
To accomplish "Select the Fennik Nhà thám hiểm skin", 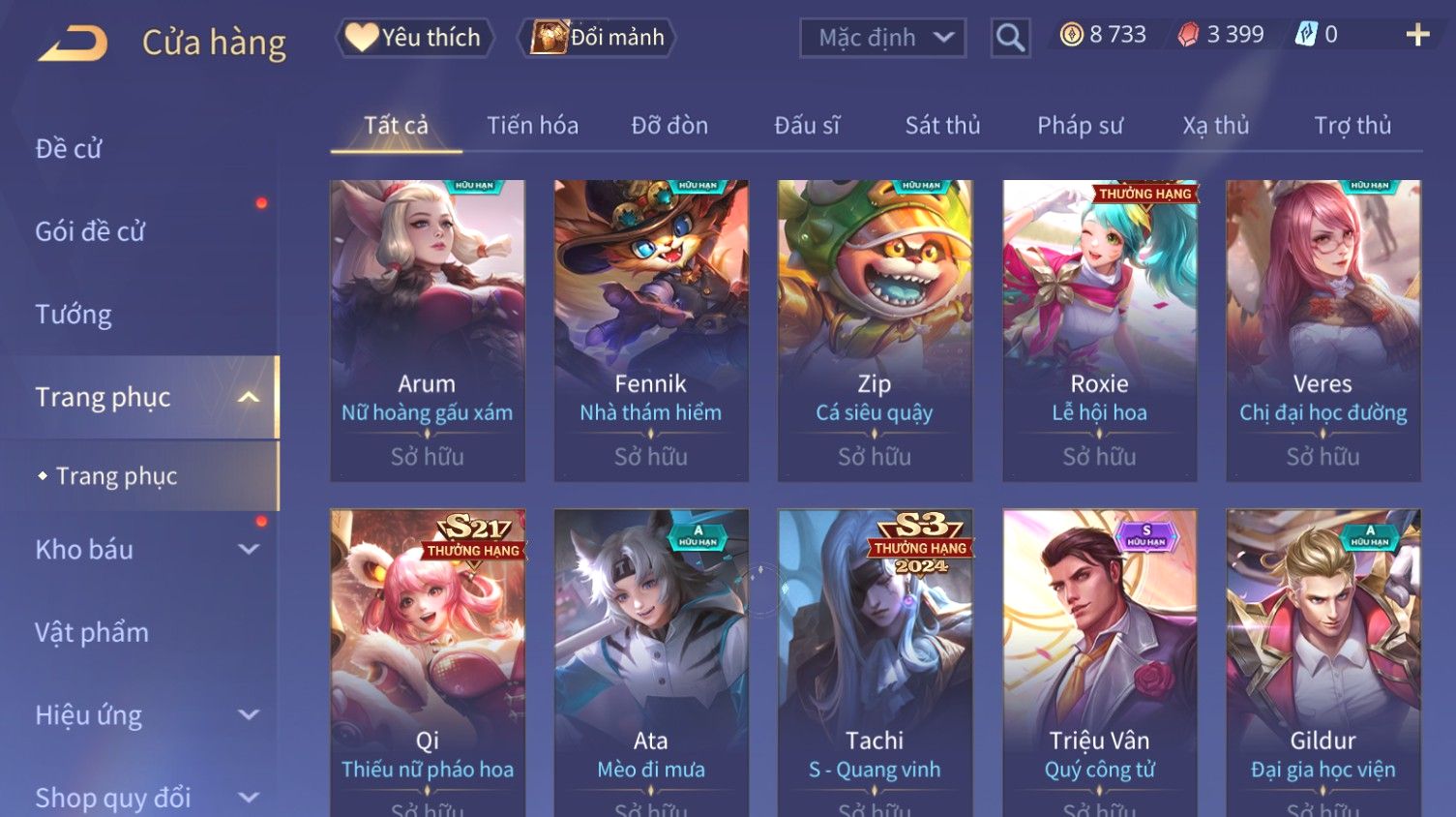I will coord(651,330).
